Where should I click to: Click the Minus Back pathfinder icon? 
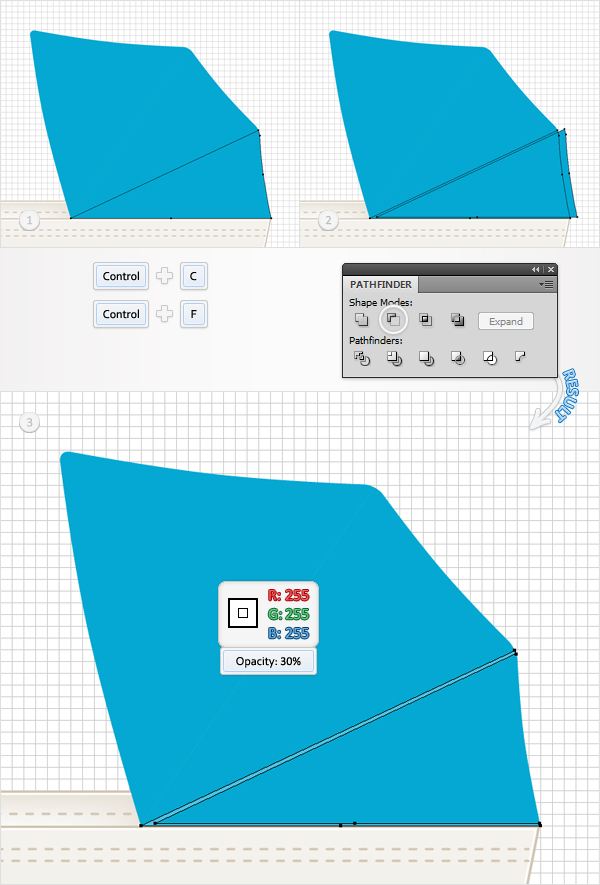coord(520,356)
